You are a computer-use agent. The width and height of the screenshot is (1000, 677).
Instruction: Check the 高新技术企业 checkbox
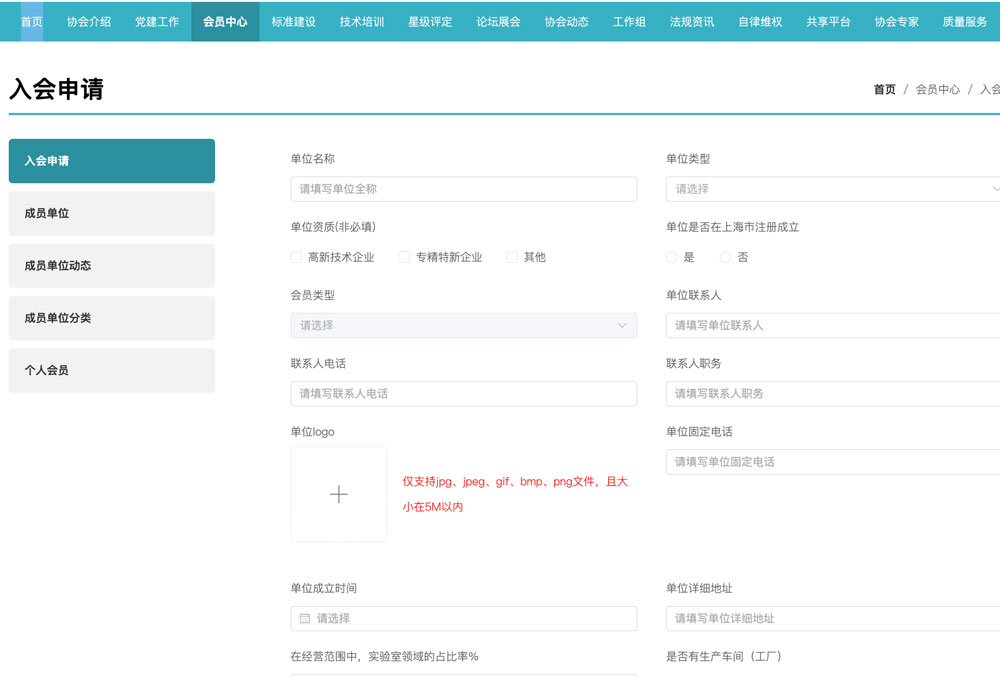pos(296,257)
